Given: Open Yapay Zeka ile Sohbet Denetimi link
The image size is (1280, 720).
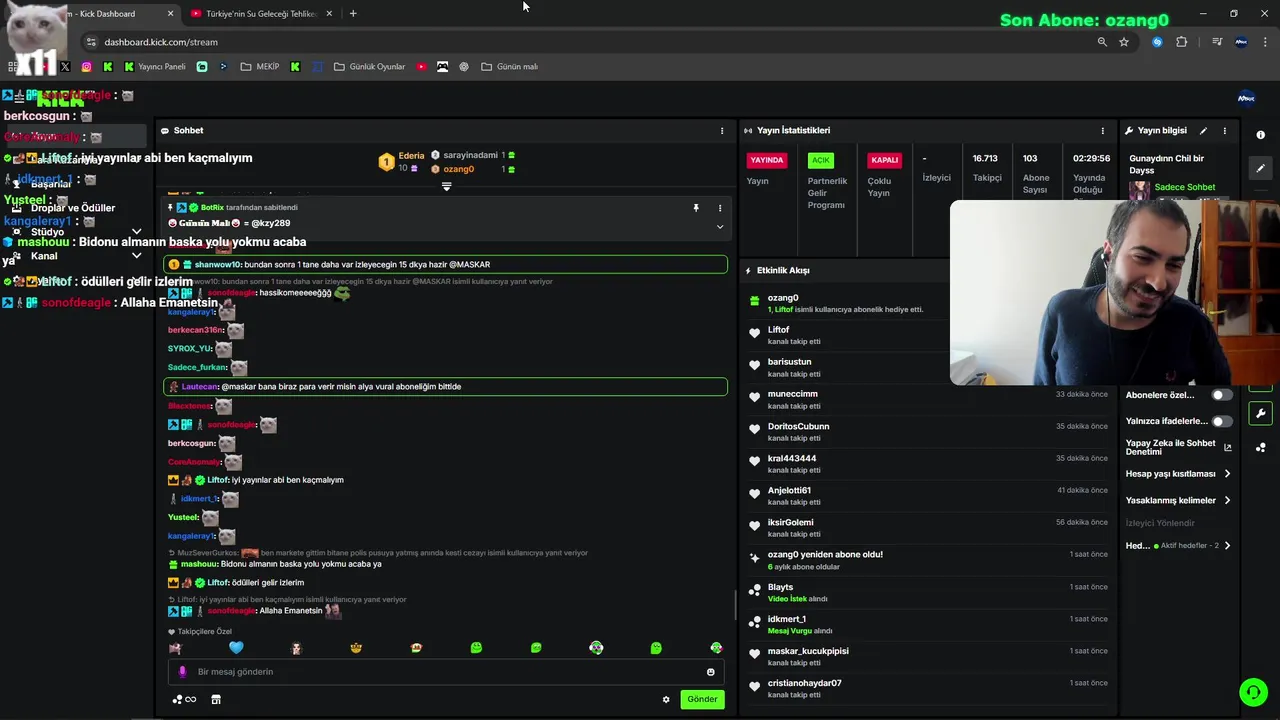Looking at the screenshot, I should (1178, 447).
